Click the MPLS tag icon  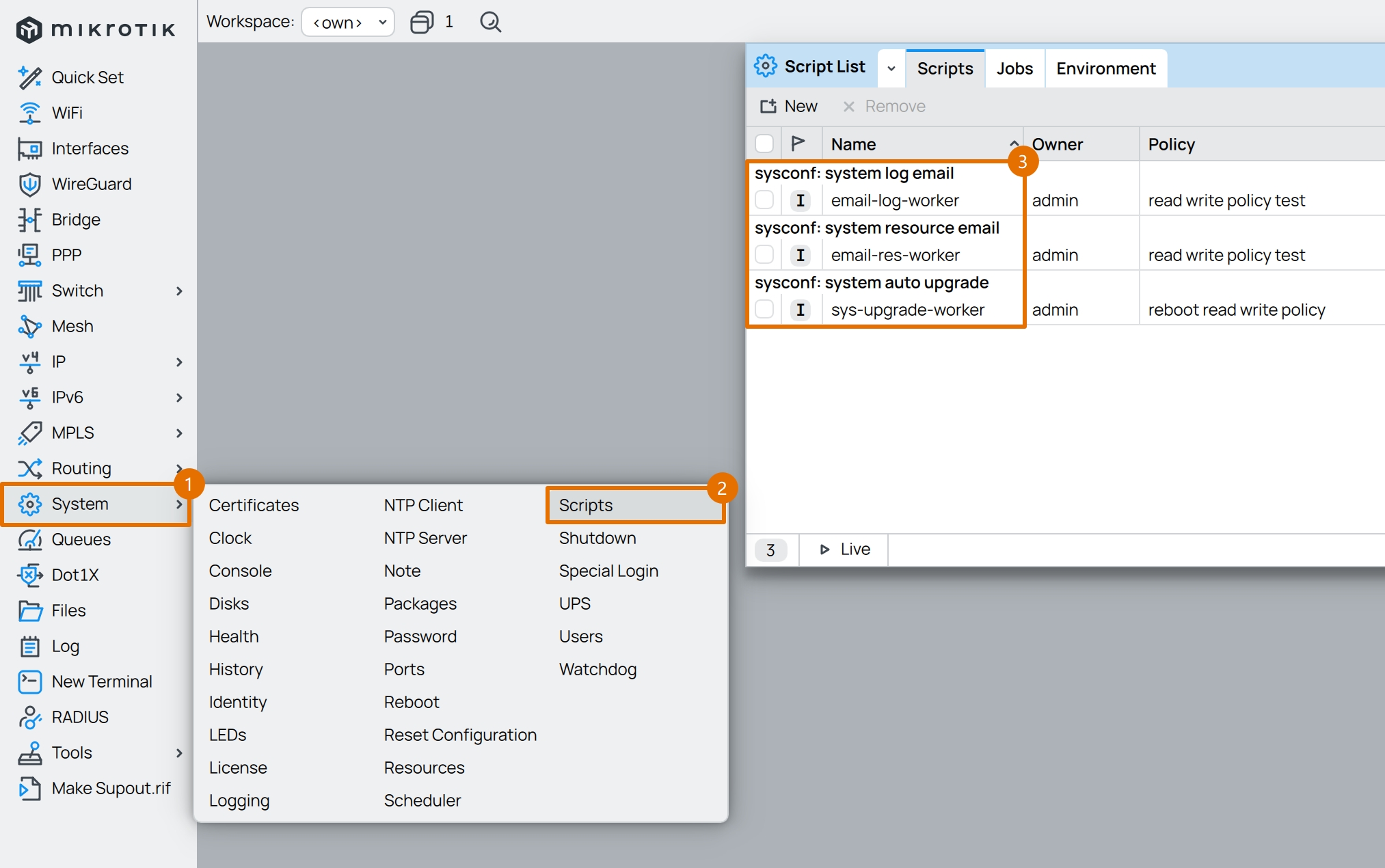[29, 433]
